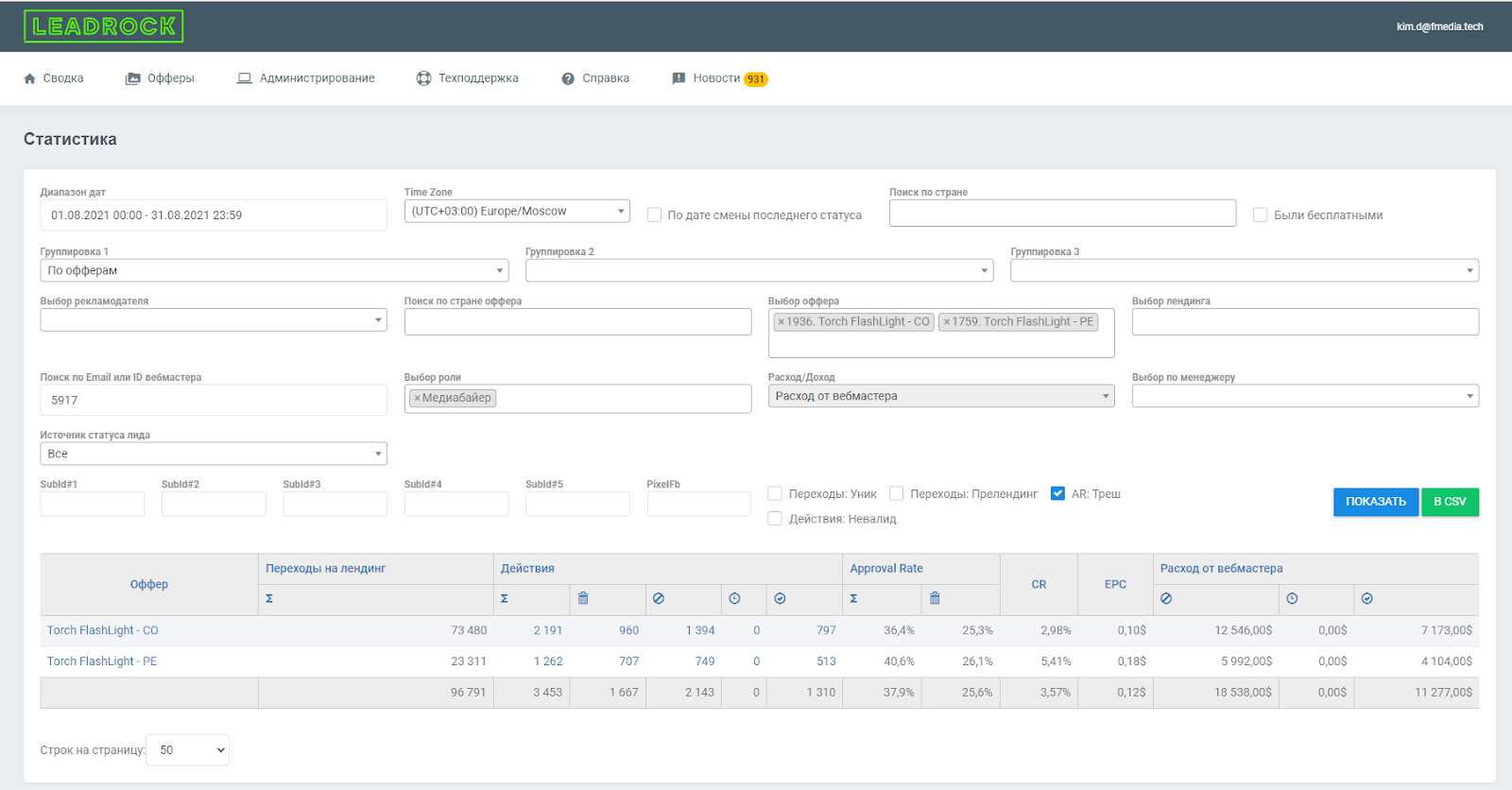This screenshot has width=1512, height=790.
Task: Sort by sigma under Переходы на лендинг
Action: pos(269,599)
